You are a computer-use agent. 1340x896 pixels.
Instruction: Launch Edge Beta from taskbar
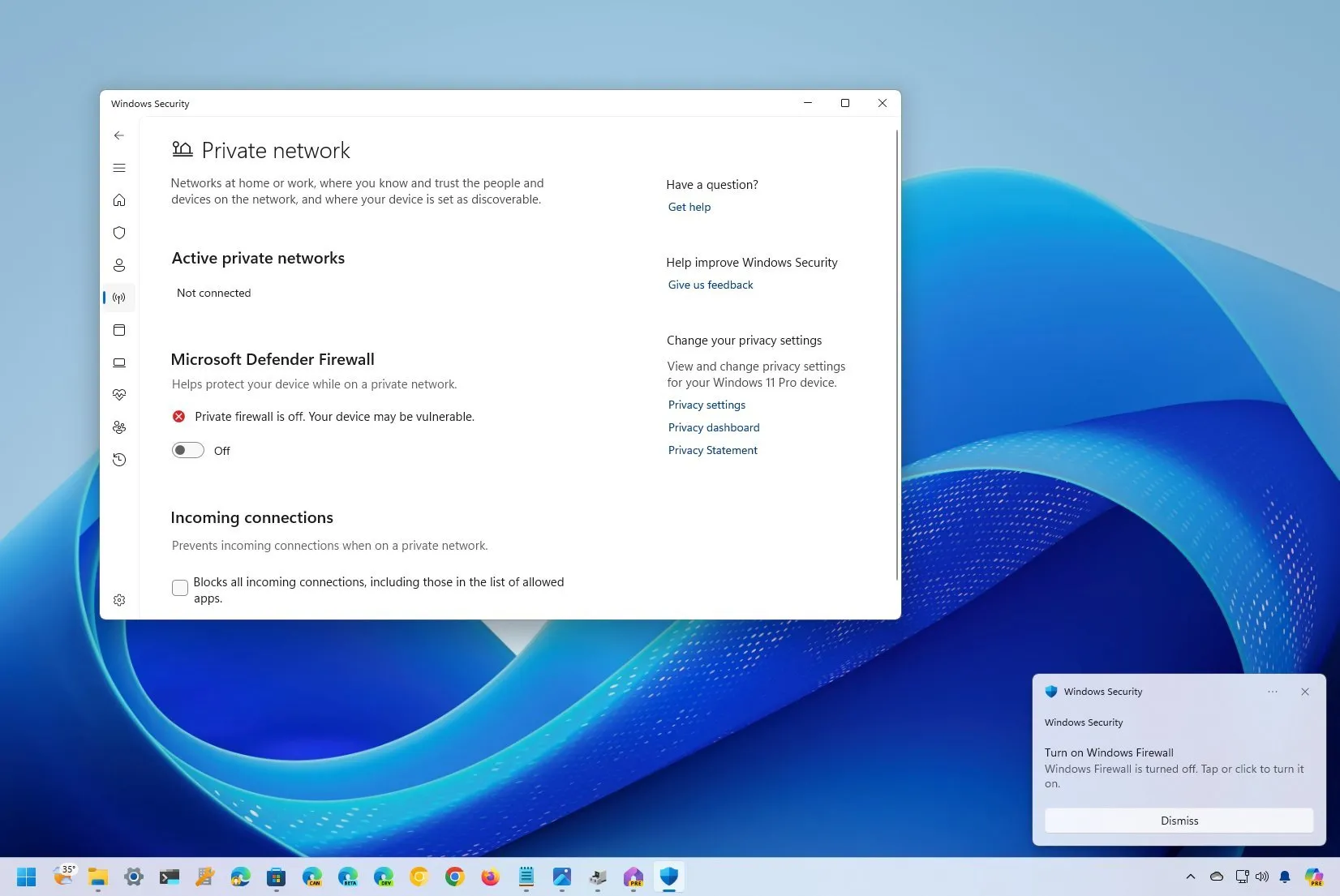coord(348,877)
